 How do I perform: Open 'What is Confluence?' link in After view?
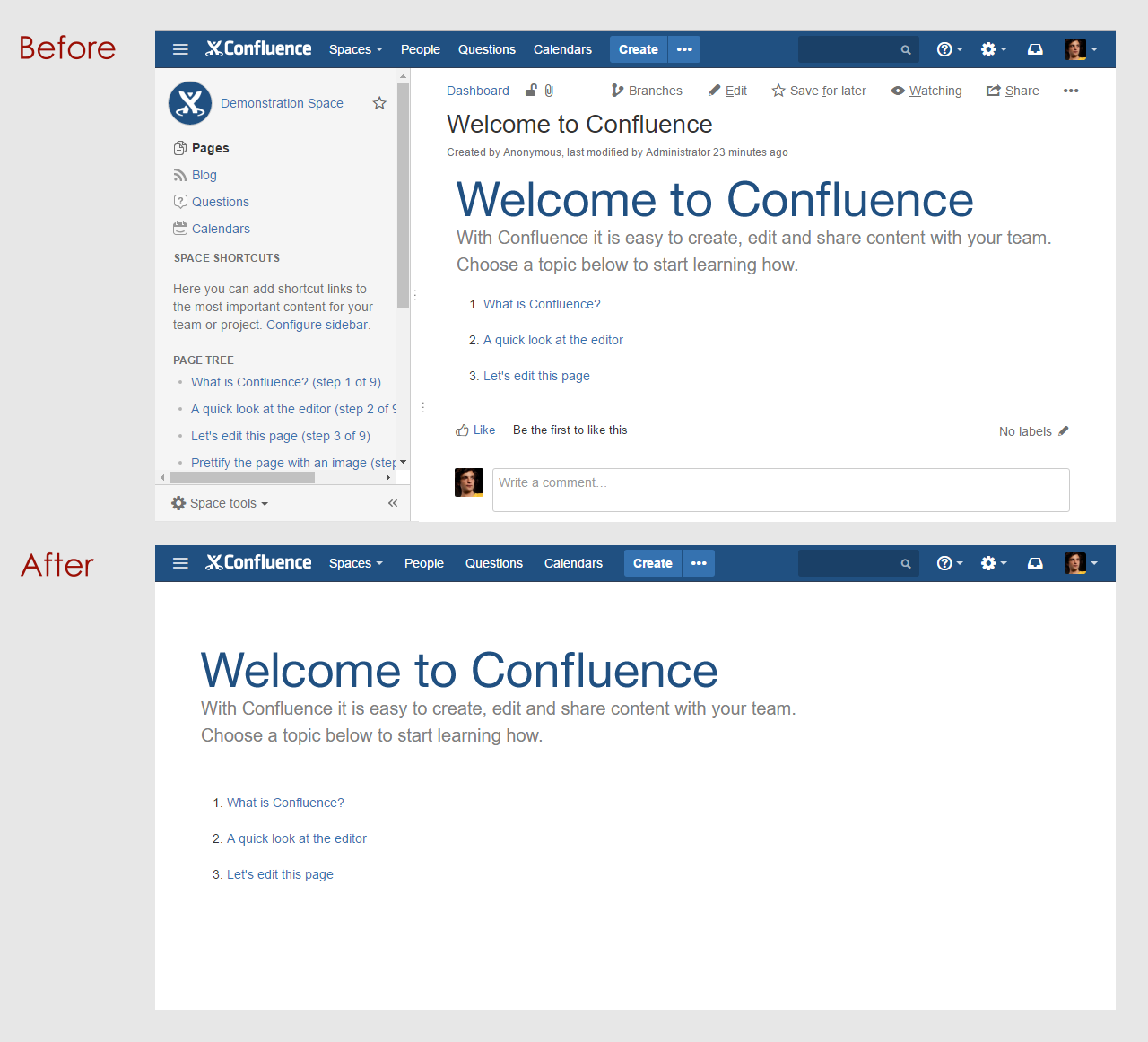coord(285,803)
